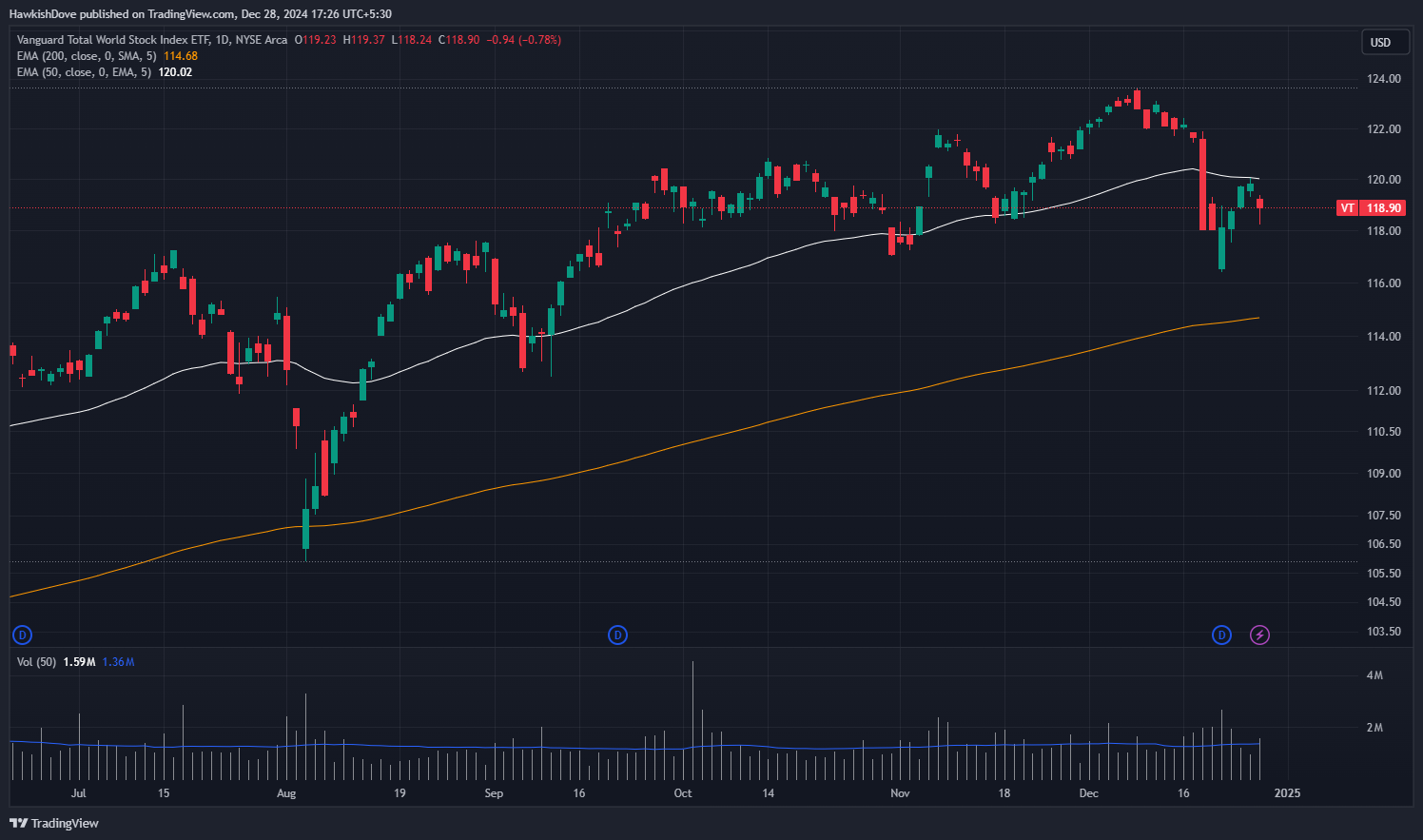Click the 122.00 price axis label
Screen dimensions: 1423x840
click(x=1383, y=128)
